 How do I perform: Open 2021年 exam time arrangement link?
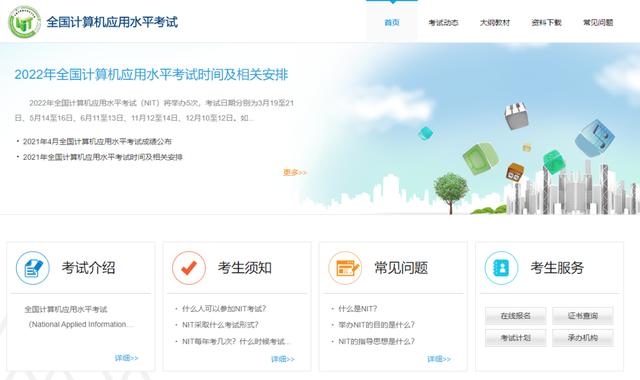click(102, 157)
